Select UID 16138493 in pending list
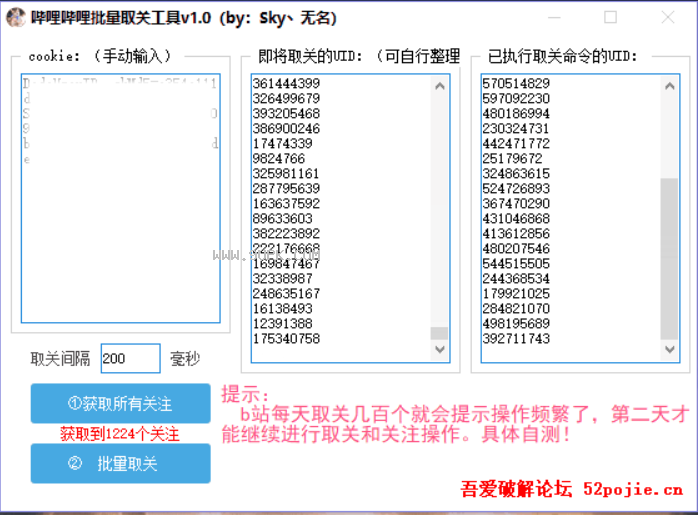This screenshot has height=515, width=698. [x=283, y=308]
